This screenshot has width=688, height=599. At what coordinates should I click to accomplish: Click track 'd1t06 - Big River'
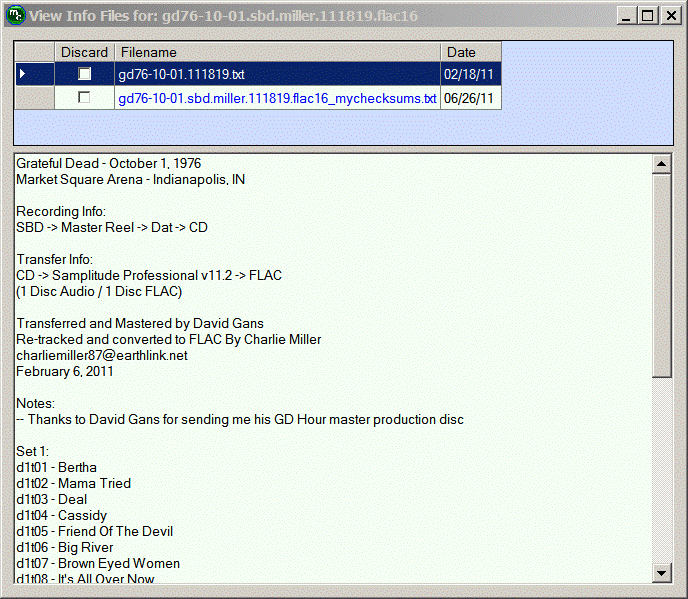tap(64, 548)
